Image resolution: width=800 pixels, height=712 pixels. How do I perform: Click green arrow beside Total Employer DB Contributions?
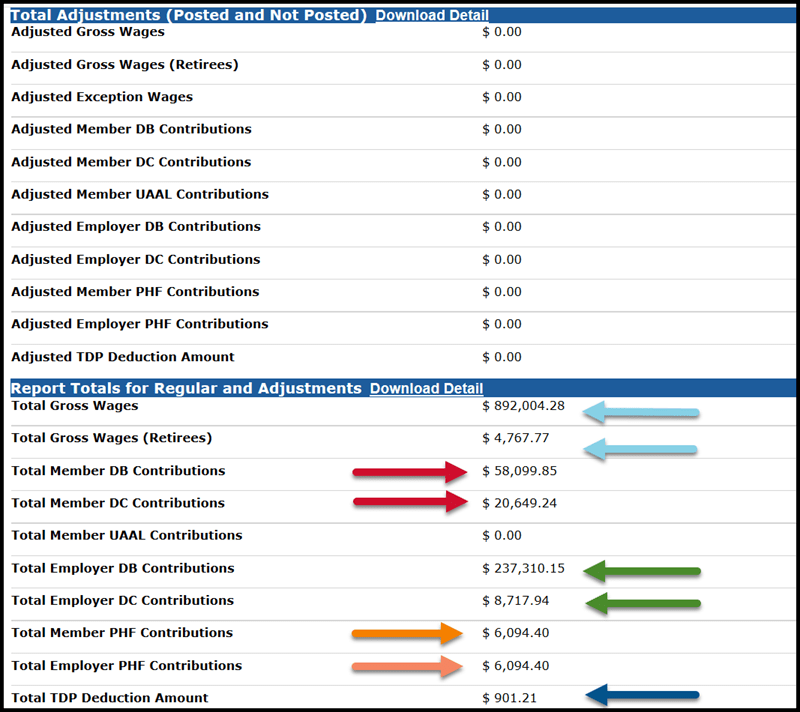click(642, 571)
